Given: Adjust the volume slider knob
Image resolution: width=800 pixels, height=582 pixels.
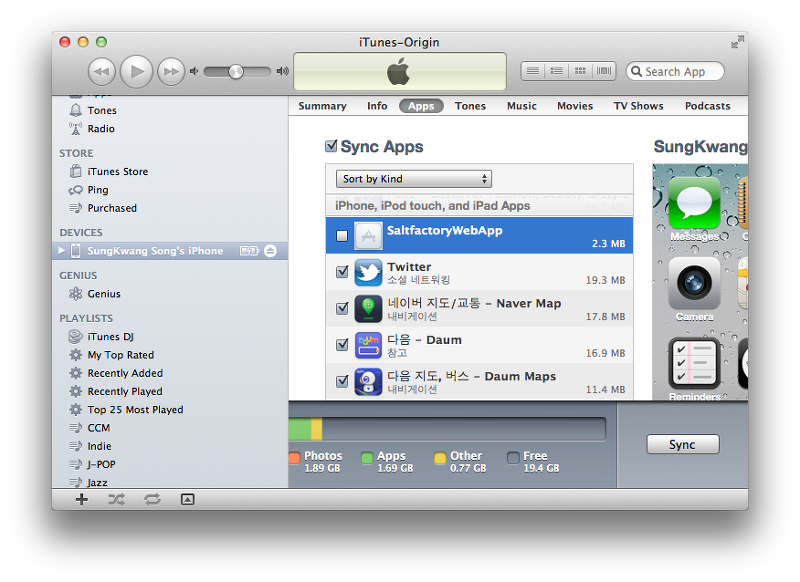Looking at the screenshot, I should (236, 71).
